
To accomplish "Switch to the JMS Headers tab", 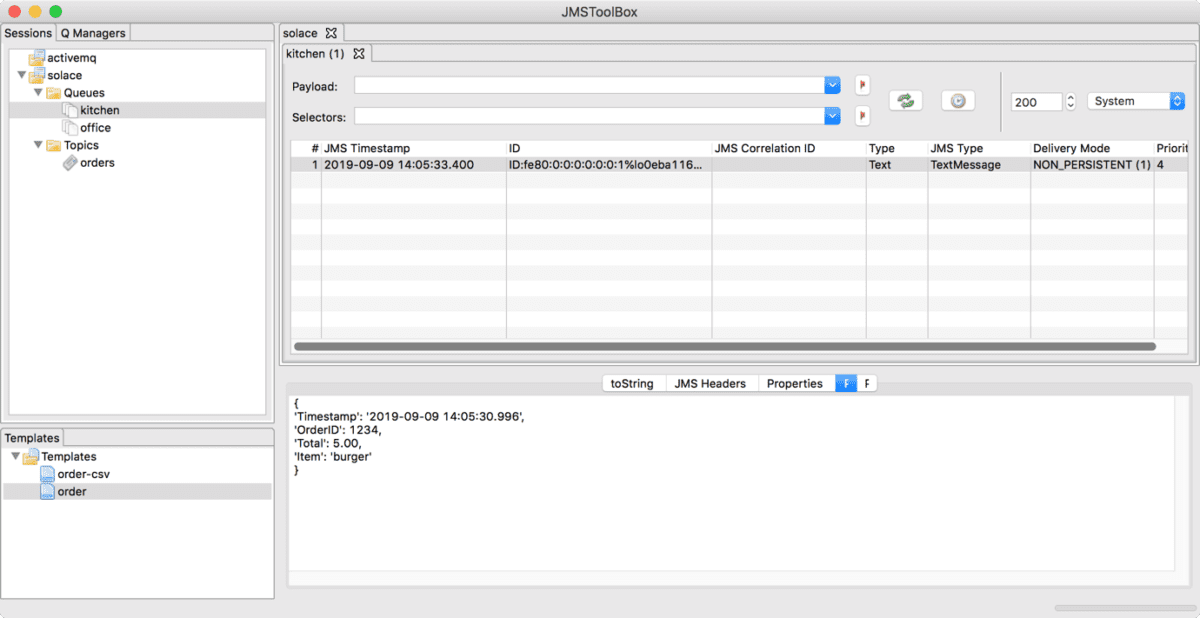I will click(x=711, y=383).
